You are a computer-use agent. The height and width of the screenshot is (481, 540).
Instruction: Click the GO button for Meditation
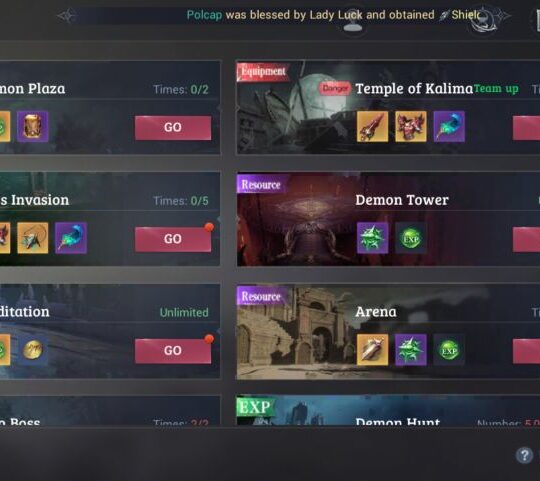173,351
